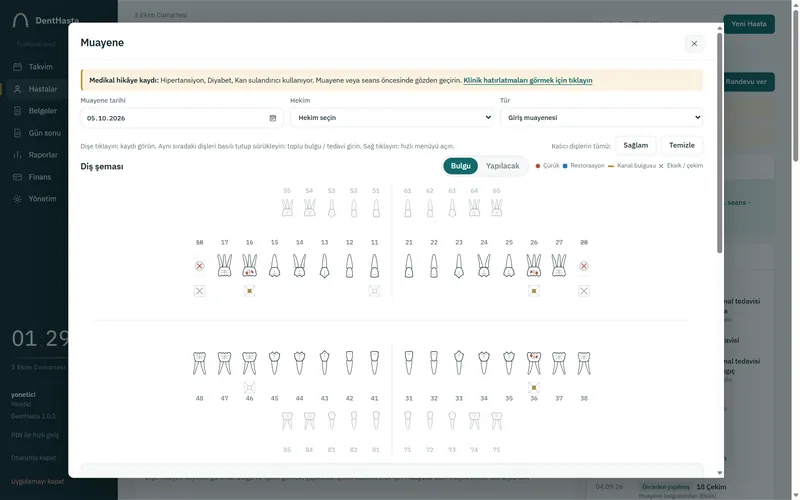Image resolution: width=800 pixels, height=500 pixels.
Task: Open surface box beneath tooth 36
Action: [534, 387]
